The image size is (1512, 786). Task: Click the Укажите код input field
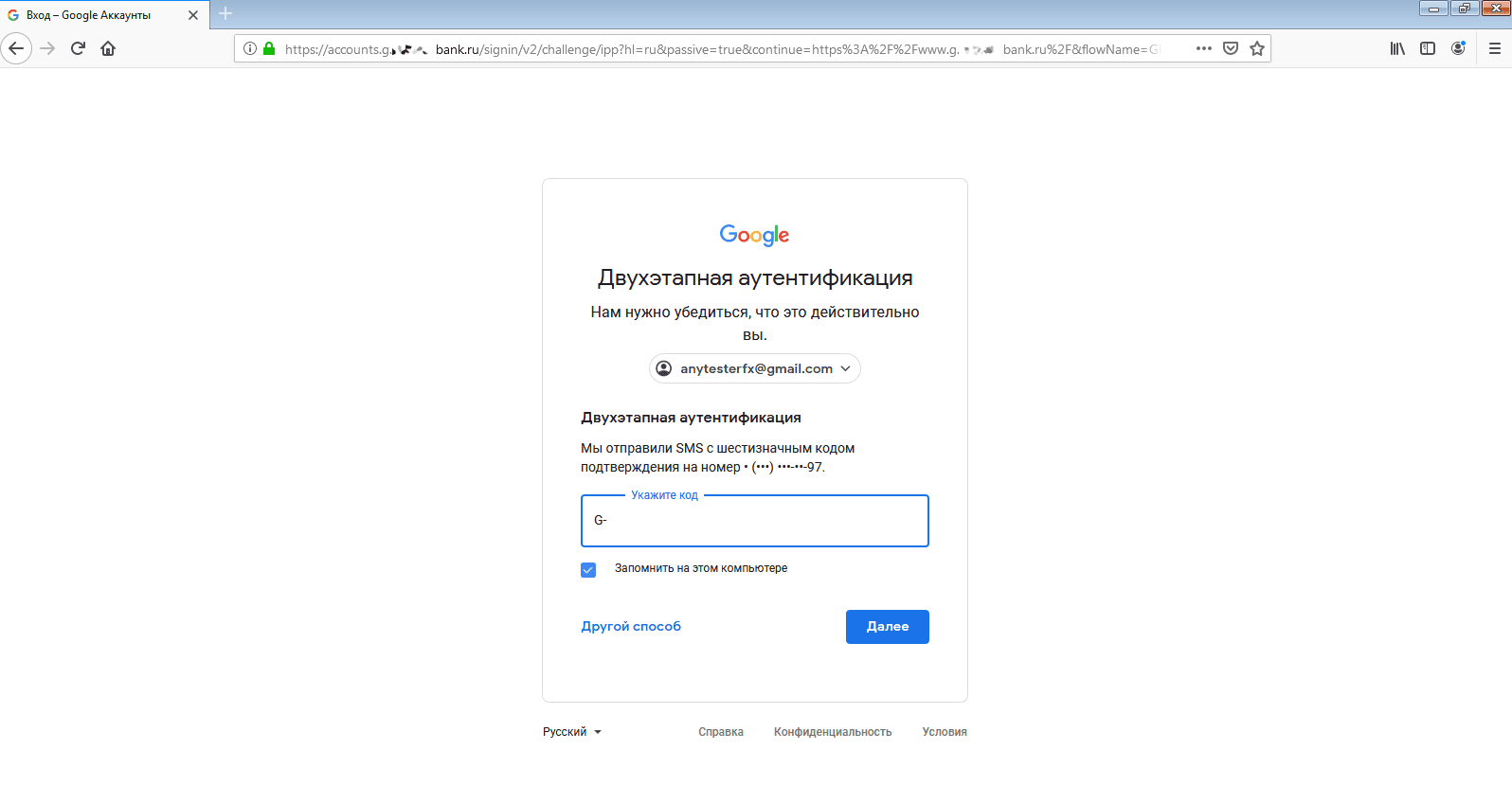(x=755, y=521)
